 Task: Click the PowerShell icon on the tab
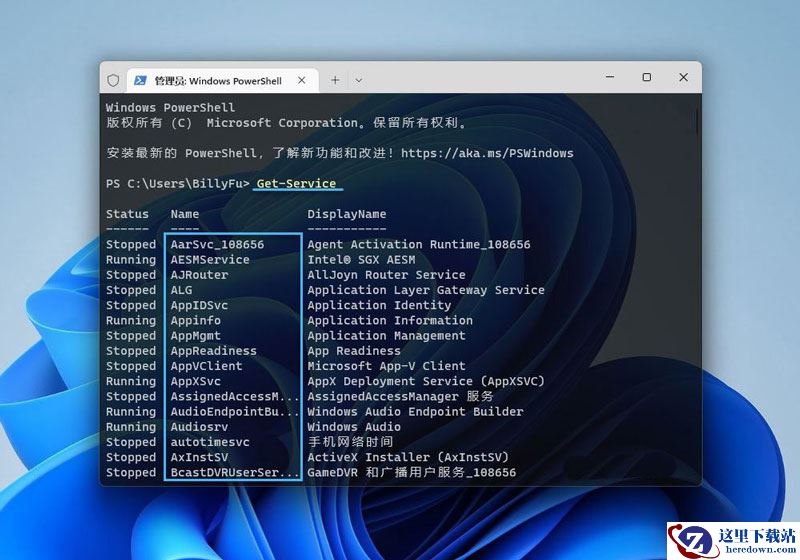pyautogui.click(x=140, y=81)
